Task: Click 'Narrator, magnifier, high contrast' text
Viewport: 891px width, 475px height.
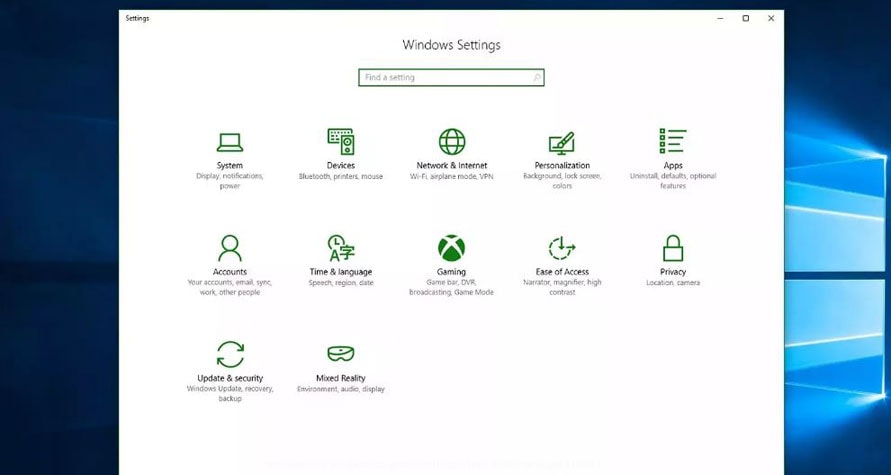Action: coord(562,288)
